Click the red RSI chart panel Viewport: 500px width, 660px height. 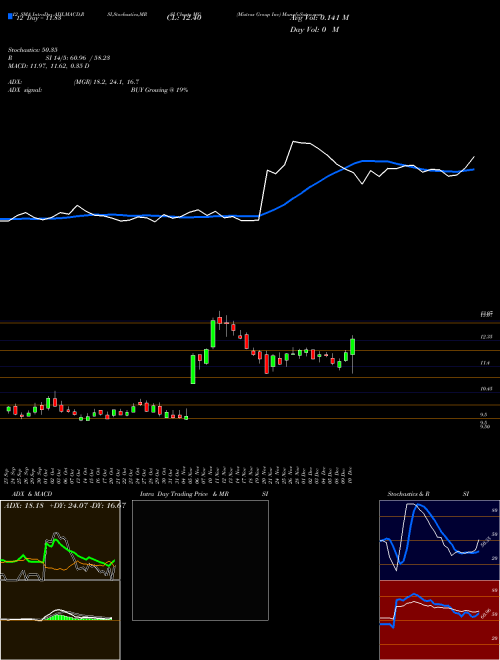click(439, 620)
